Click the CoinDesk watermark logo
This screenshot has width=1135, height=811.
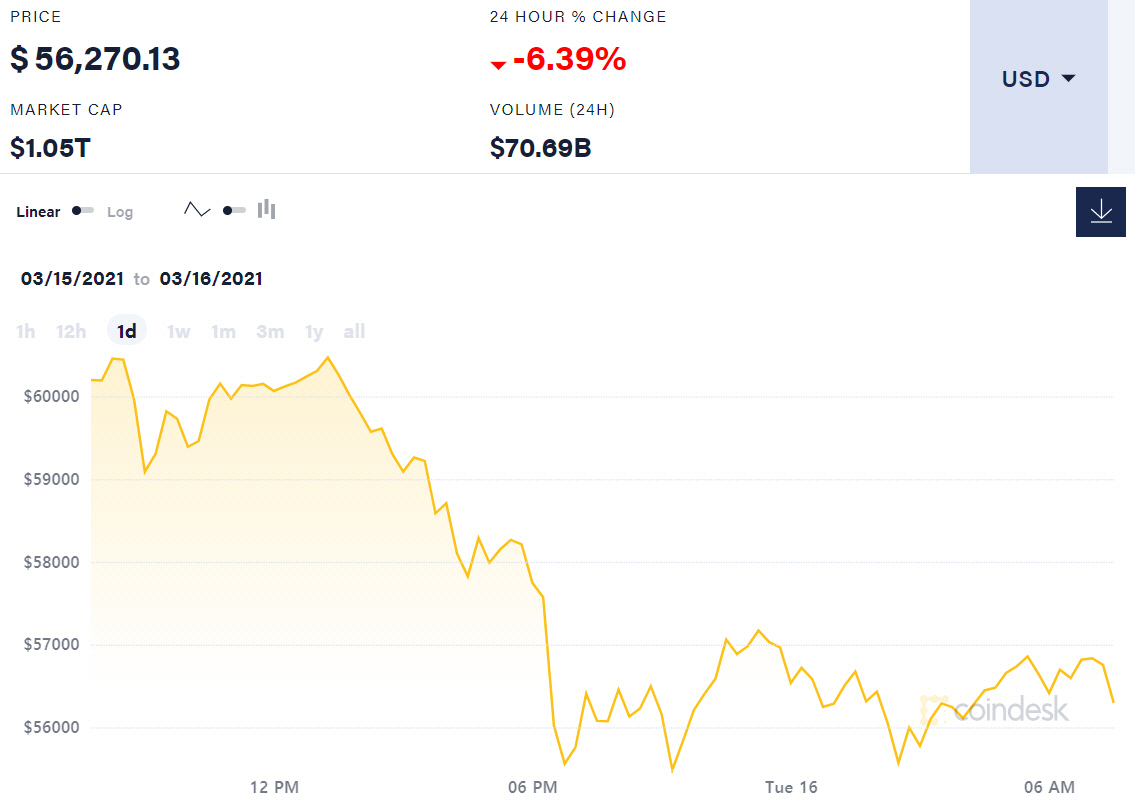coord(995,709)
